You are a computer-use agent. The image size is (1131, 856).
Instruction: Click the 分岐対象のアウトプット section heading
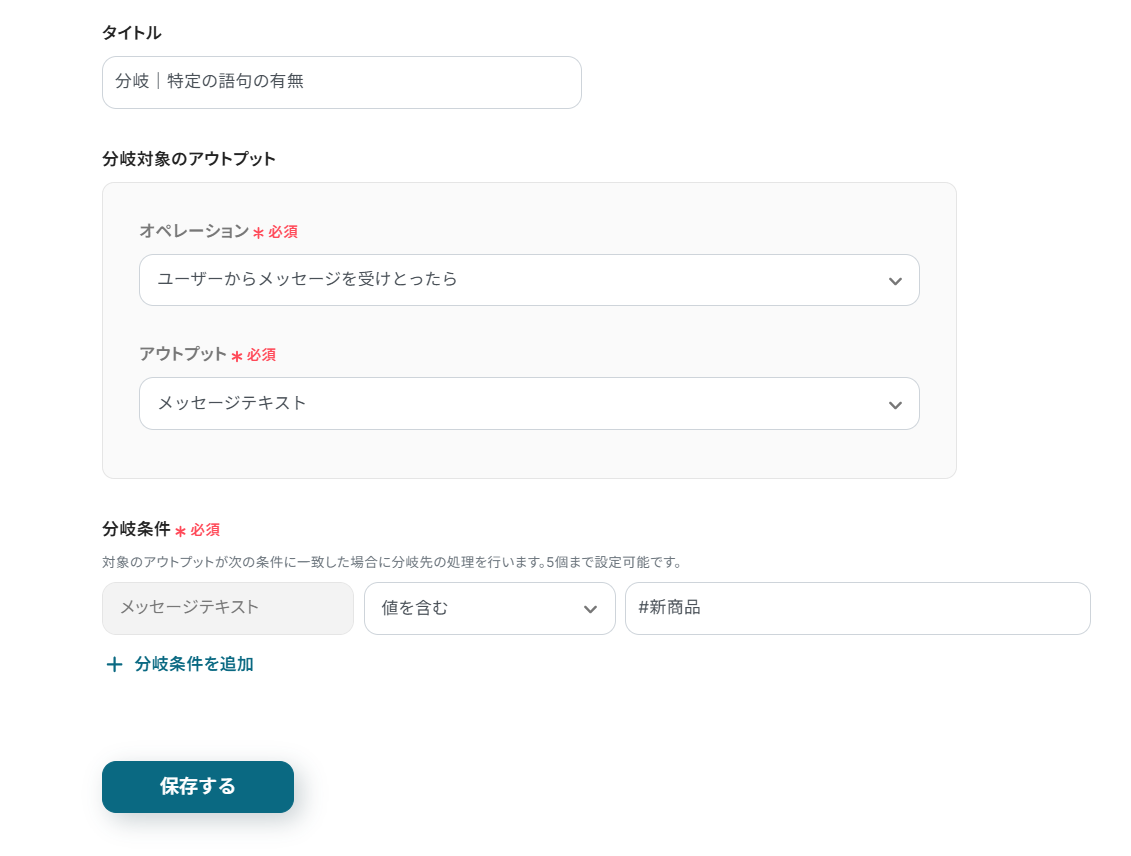click(x=189, y=159)
